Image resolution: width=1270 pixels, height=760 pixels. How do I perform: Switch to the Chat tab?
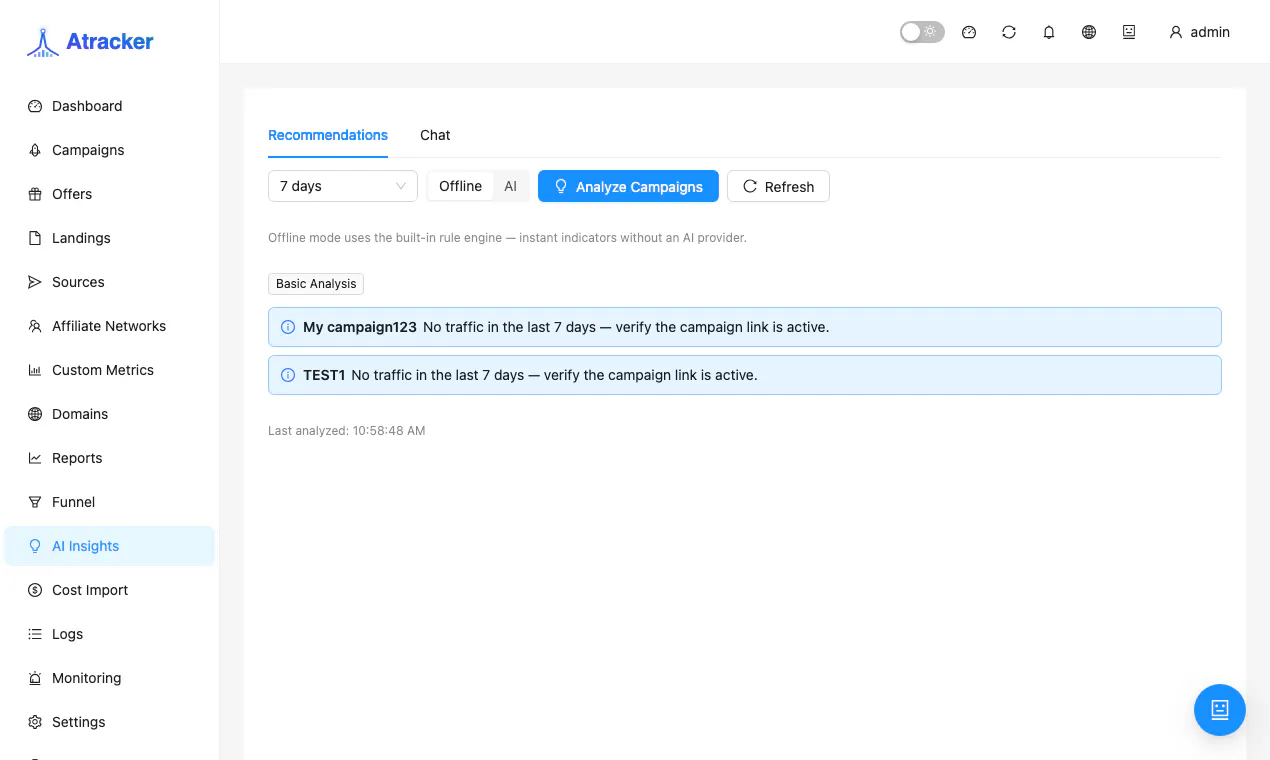tap(435, 135)
